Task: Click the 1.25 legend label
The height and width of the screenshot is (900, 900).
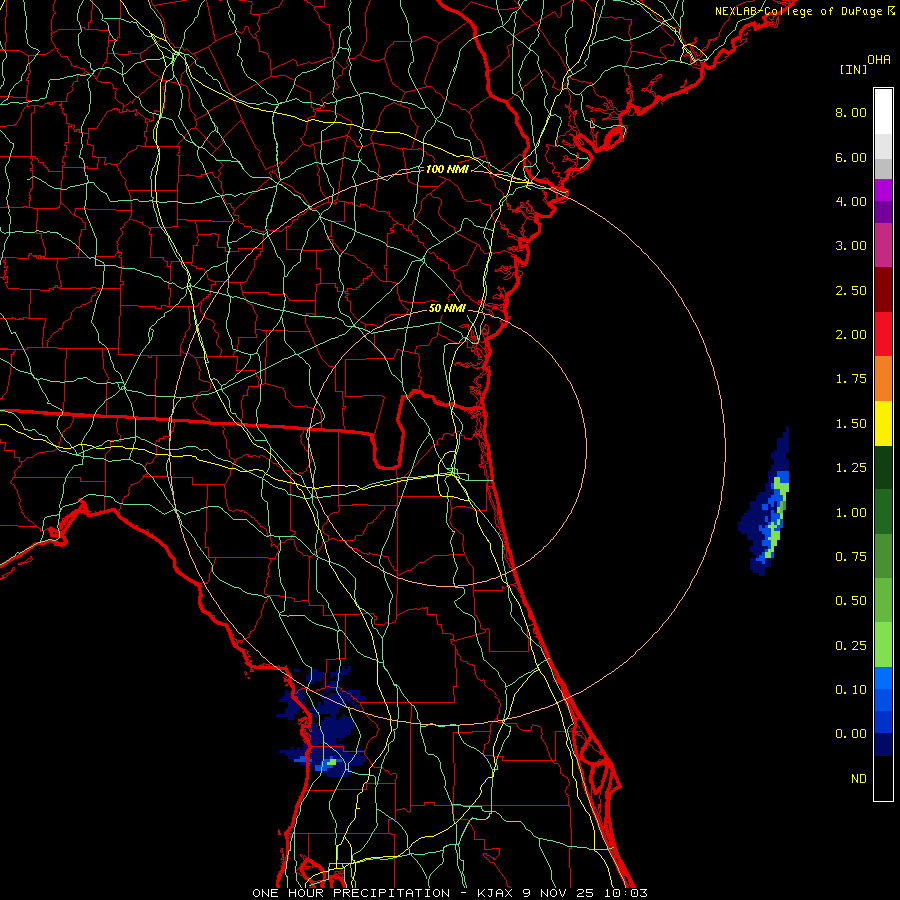Action: point(851,468)
